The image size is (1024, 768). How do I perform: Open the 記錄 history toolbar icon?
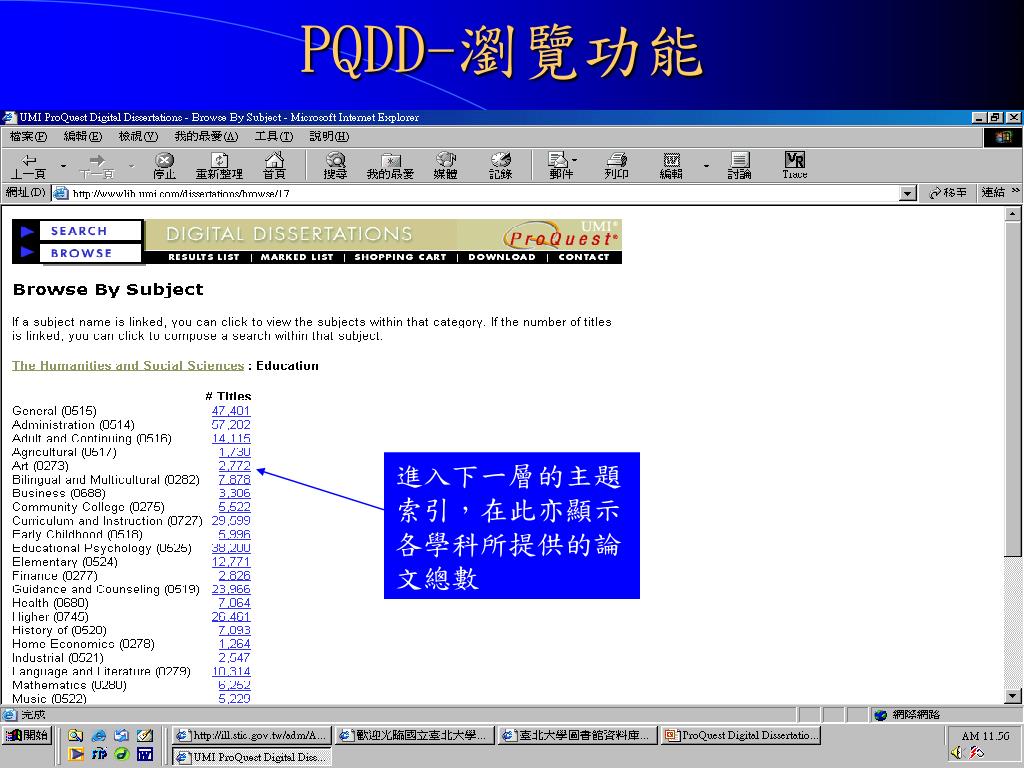click(x=501, y=166)
